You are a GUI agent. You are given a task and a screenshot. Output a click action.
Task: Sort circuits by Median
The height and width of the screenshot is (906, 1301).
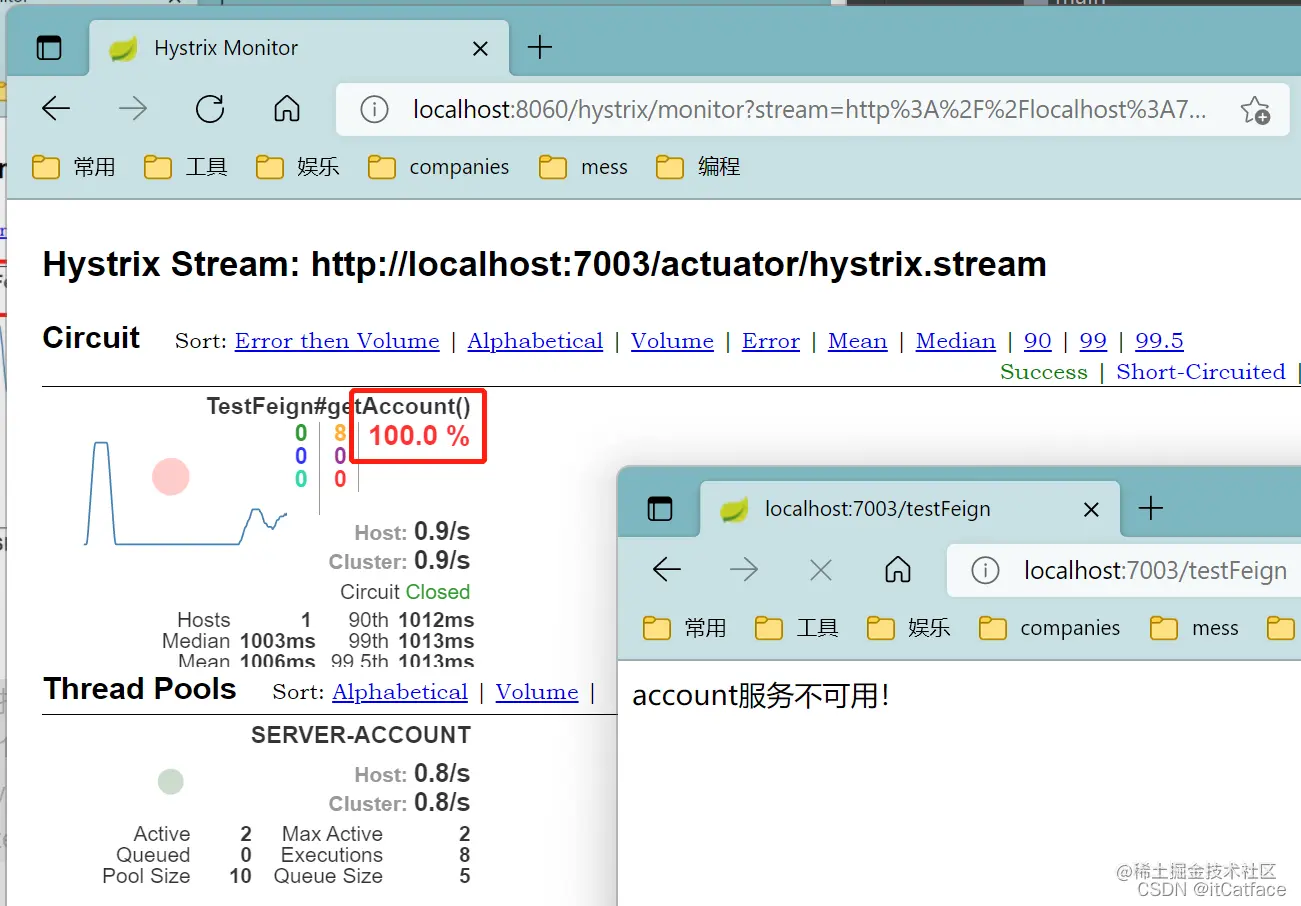click(x=956, y=341)
